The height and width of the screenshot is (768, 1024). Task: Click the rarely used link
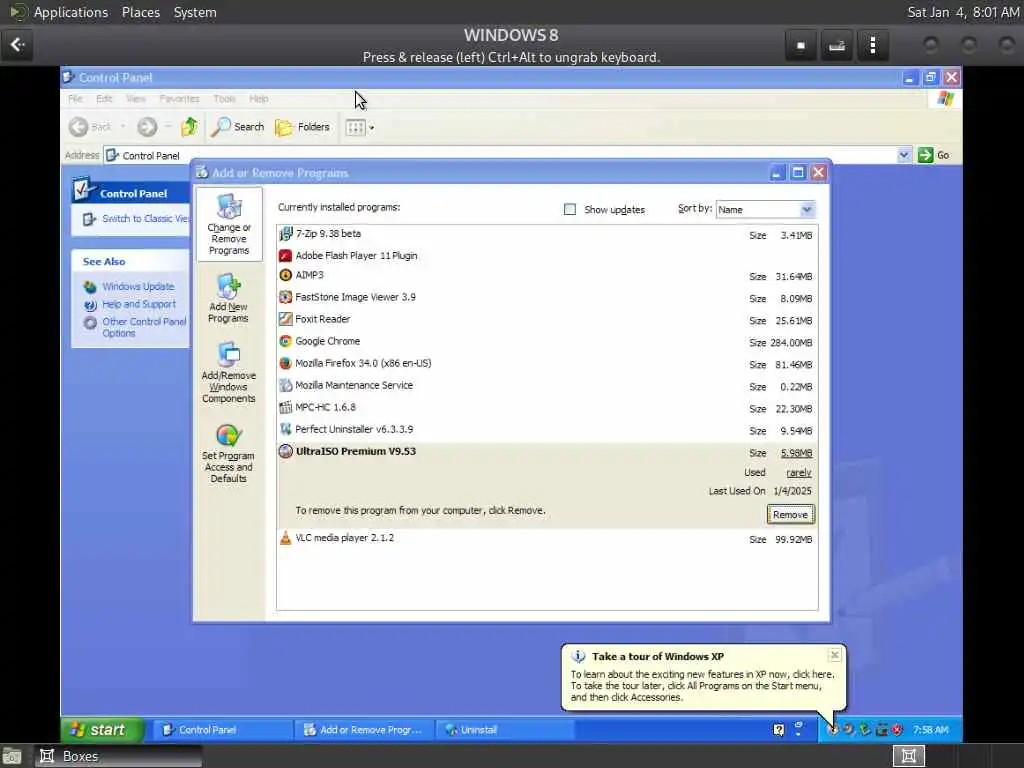pyautogui.click(x=799, y=472)
